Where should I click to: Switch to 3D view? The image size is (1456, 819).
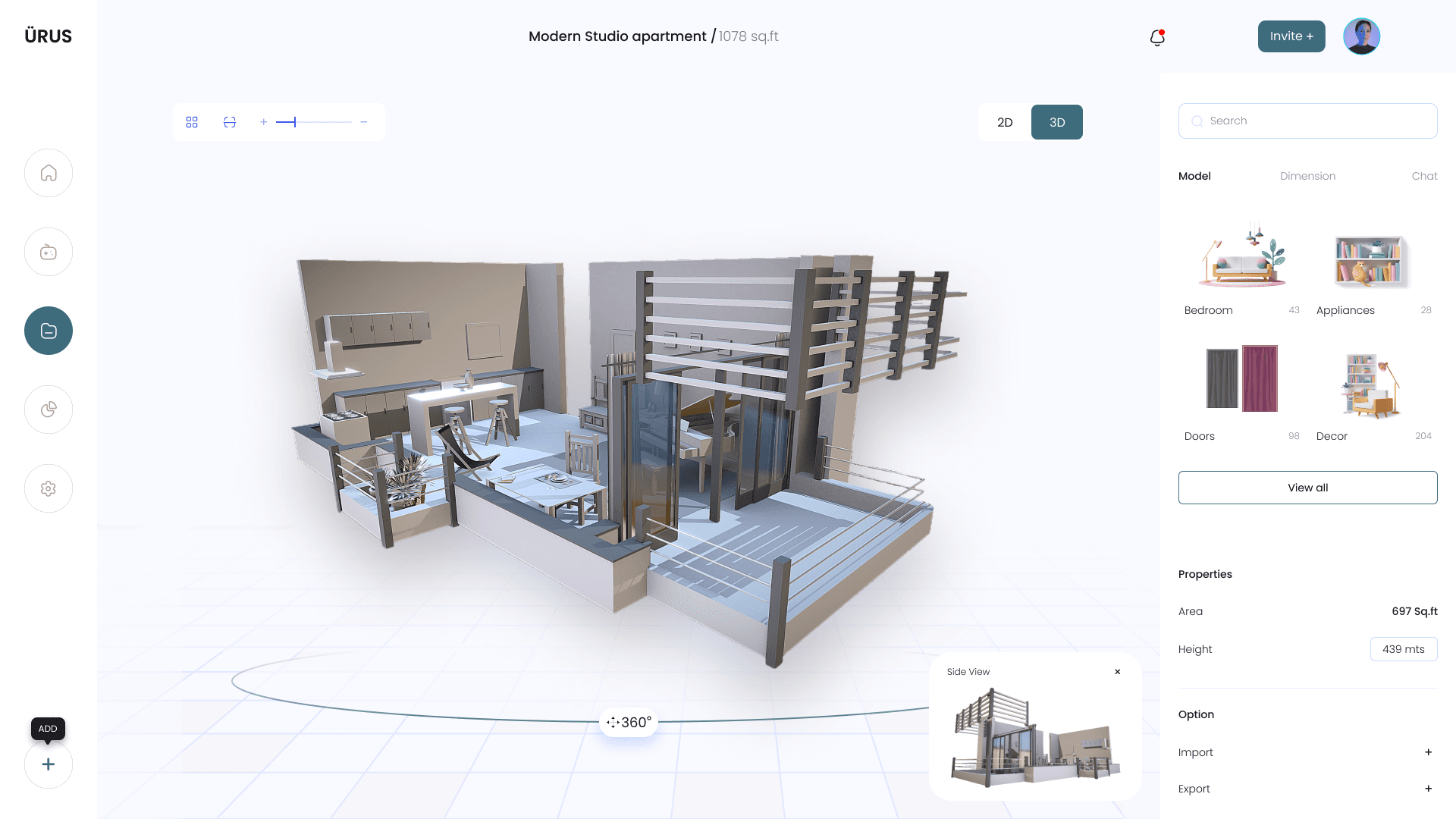point(1057,122)
